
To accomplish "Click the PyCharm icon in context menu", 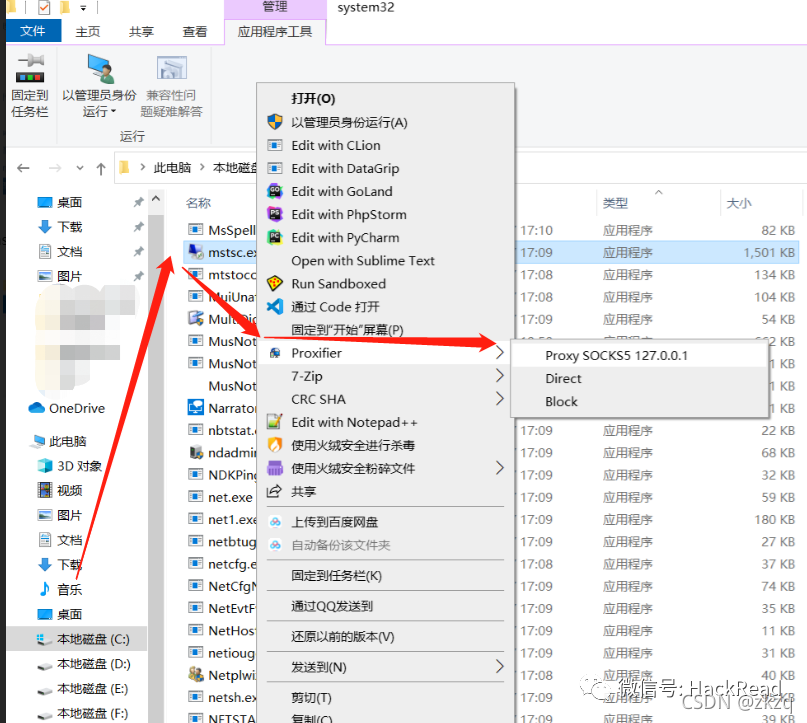I will pyautogui.click(x=275, y=237).
